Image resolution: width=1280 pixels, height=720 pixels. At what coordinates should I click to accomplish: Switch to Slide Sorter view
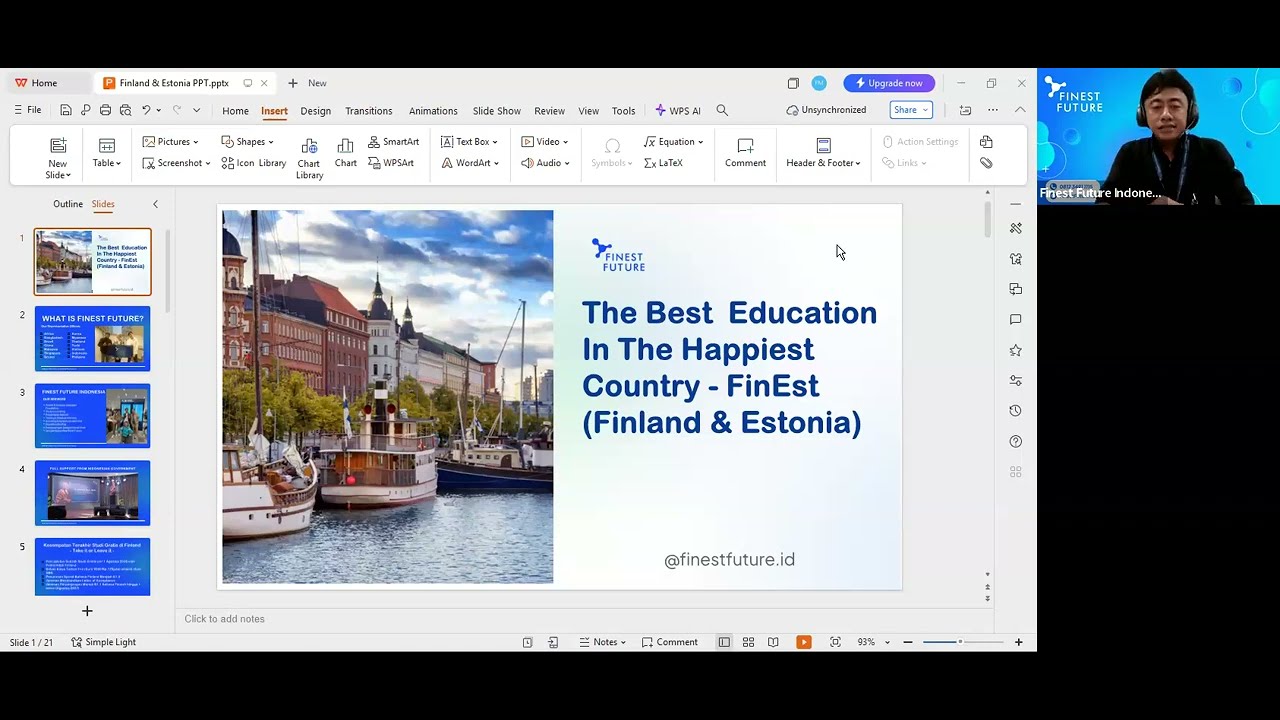(x=748, y=642)
